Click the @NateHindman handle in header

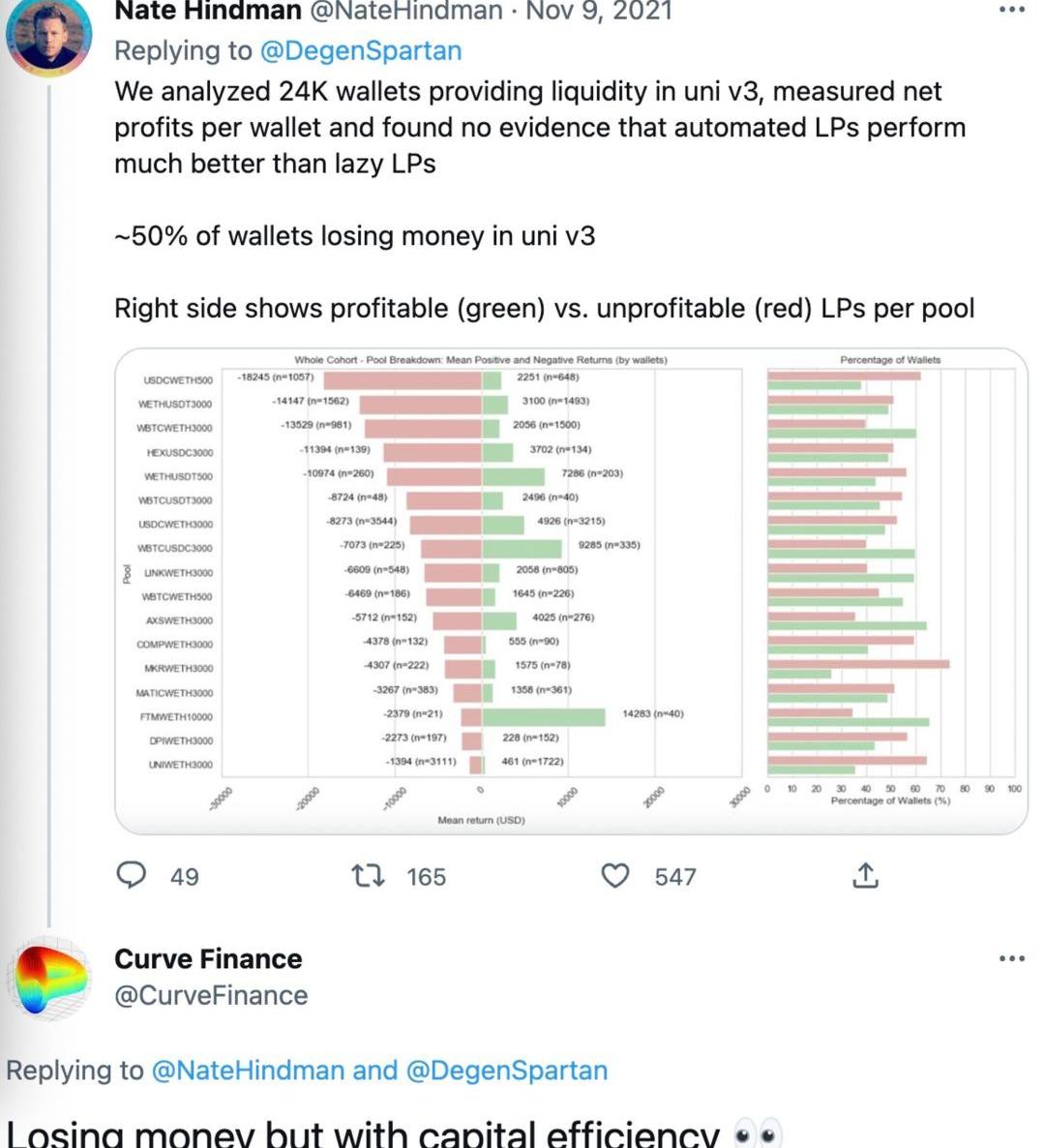click(x=406, y=12)
